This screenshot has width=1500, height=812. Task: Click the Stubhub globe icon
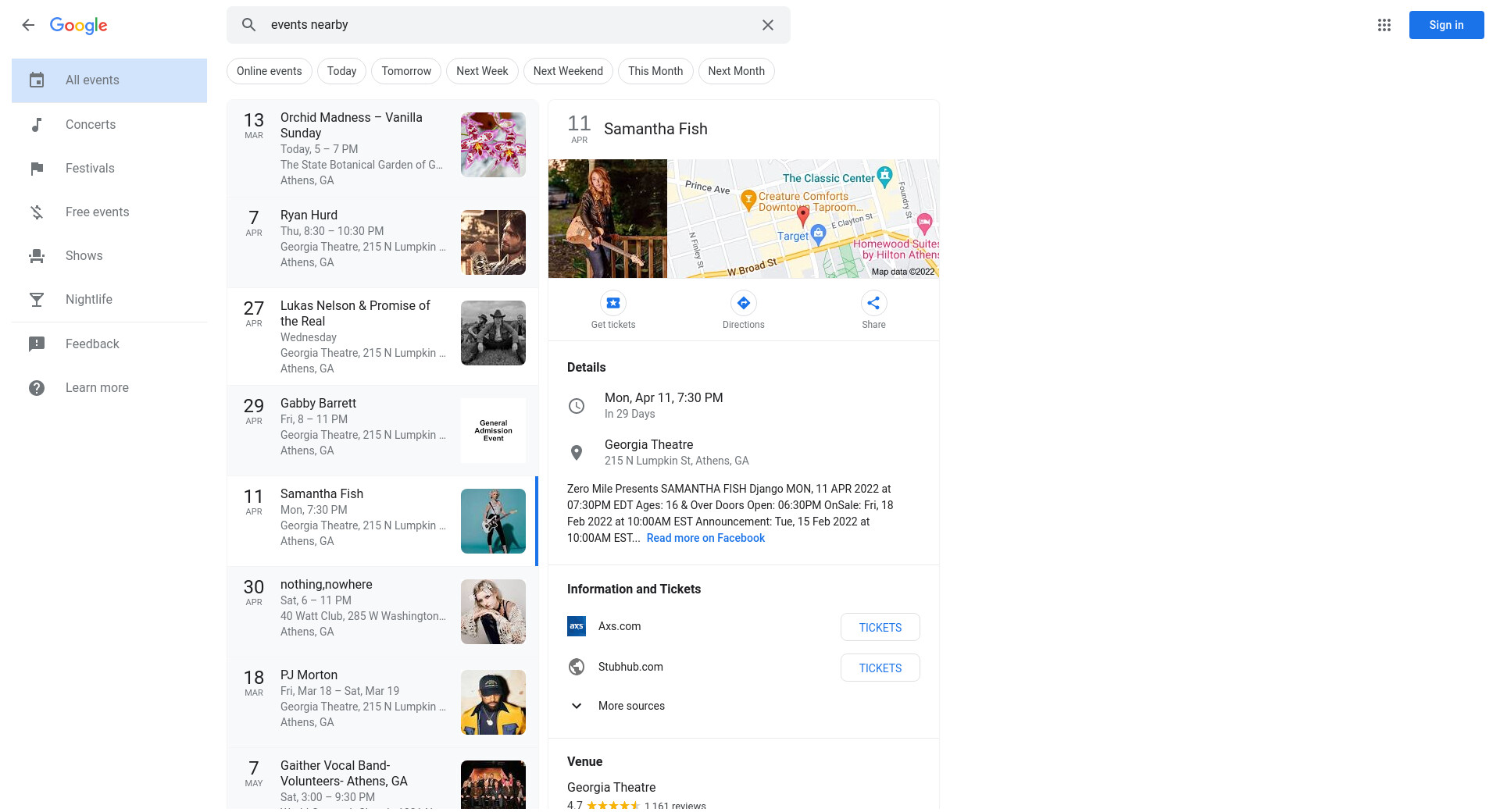(x=577, y=667)
